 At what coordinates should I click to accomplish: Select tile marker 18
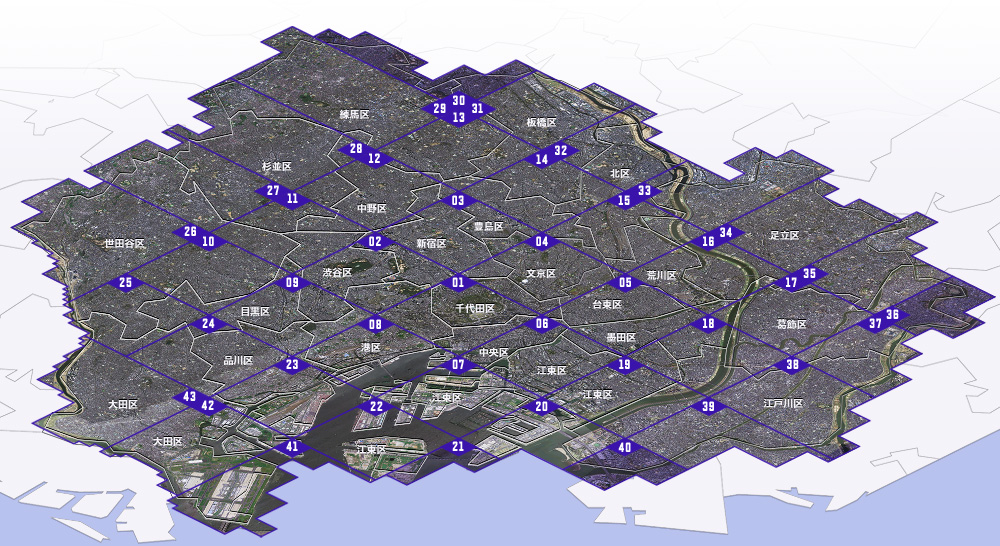pyautogui.click(x=708, y=323)
